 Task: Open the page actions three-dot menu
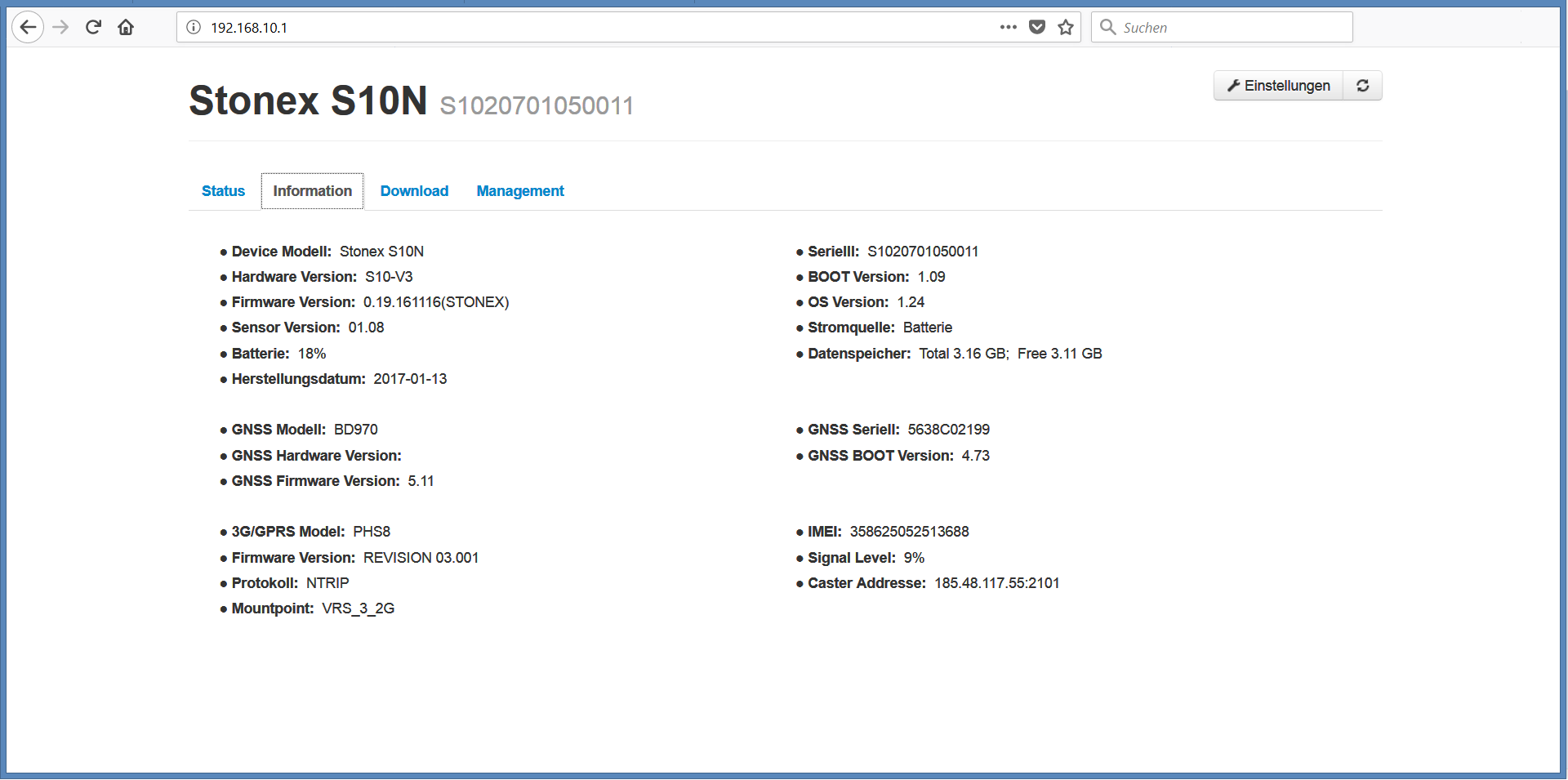(x=1009, y=27)
